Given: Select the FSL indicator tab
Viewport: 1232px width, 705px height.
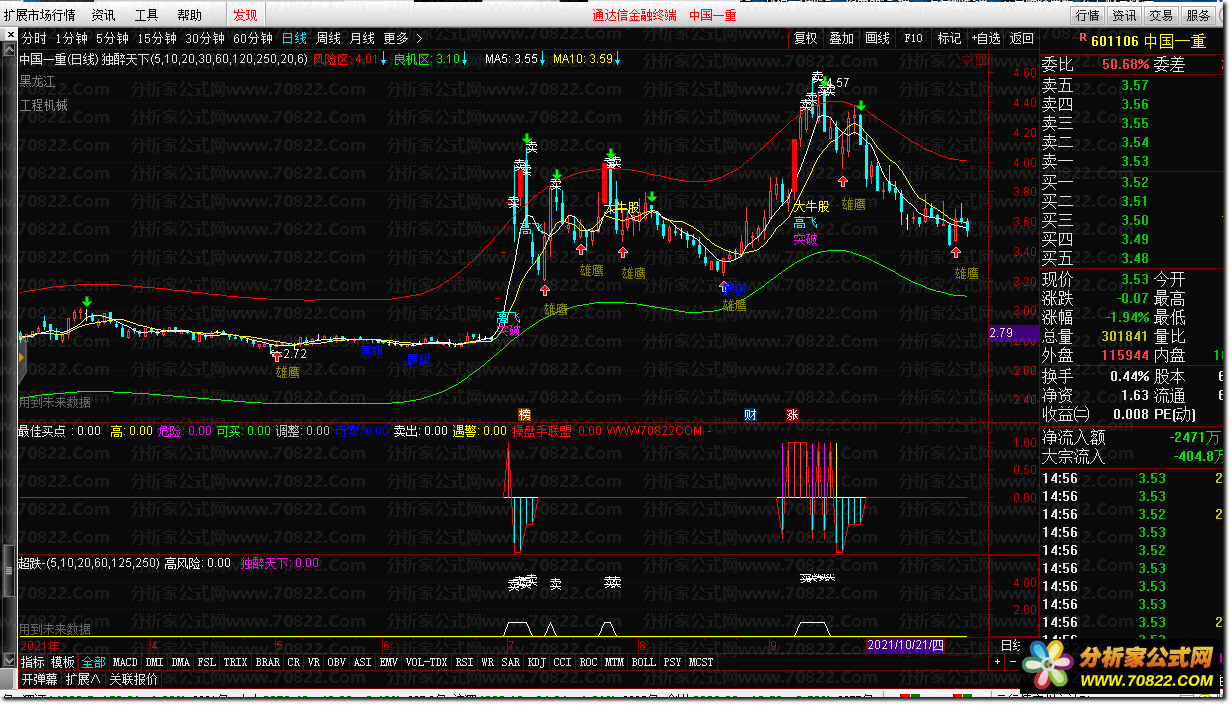Looking at the screenshot, I should [x=206, y=662].
